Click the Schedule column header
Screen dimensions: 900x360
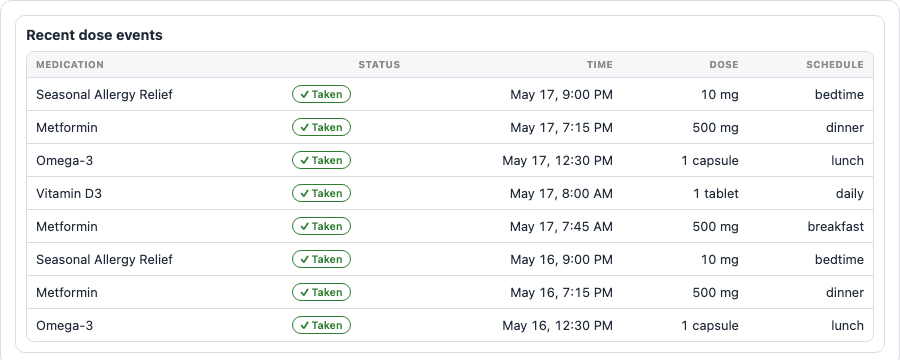pos(835,65)
